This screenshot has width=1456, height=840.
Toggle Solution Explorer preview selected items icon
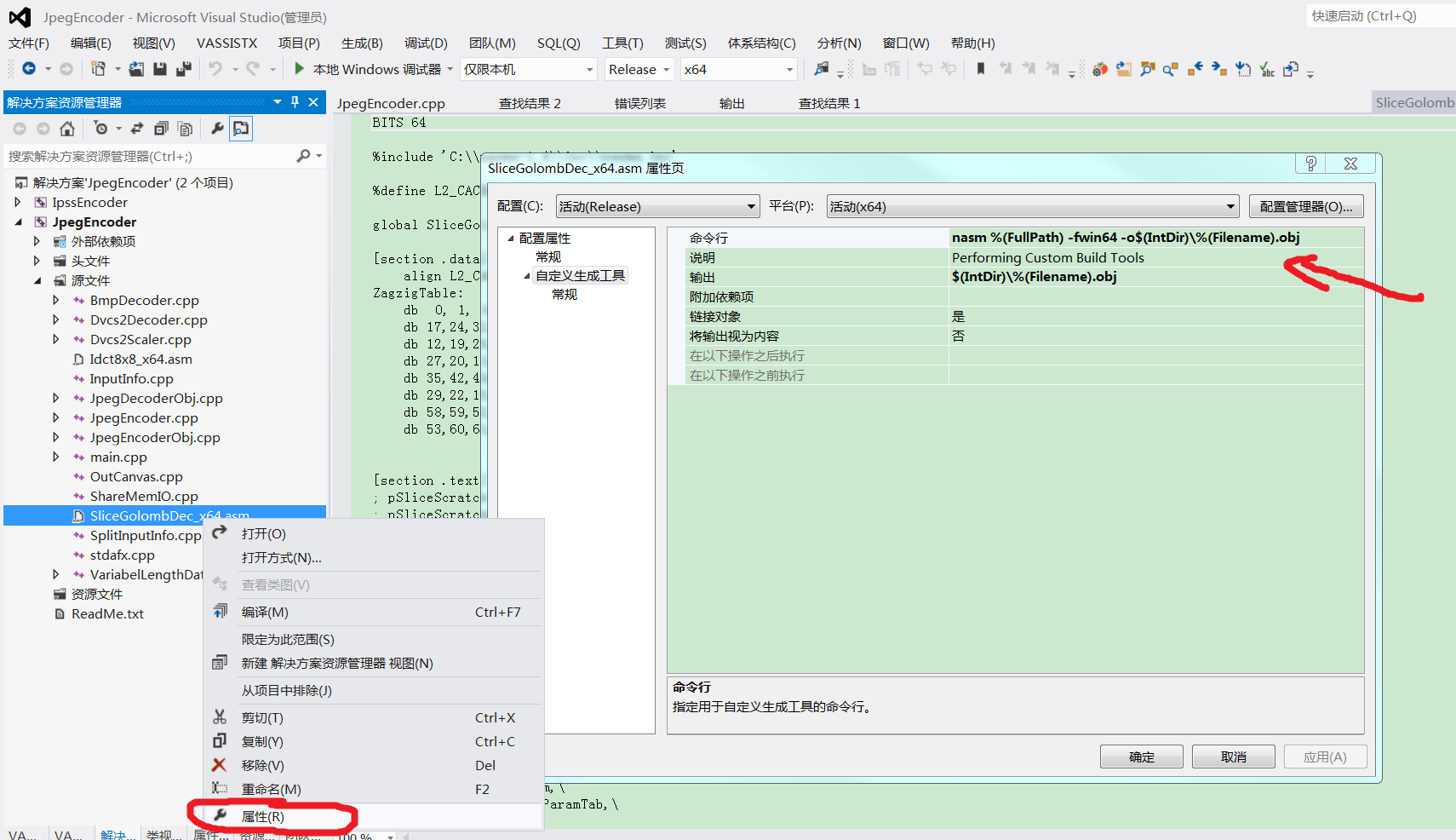pyautogui.click(x=241, y=129)
